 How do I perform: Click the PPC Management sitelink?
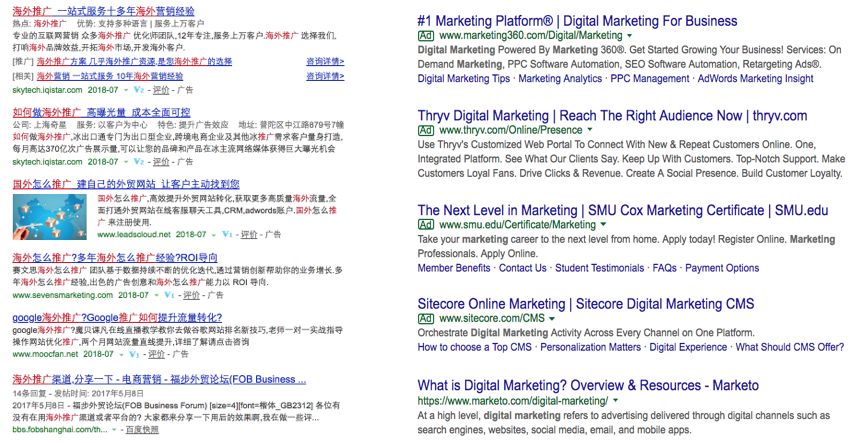tap(649, 78)
